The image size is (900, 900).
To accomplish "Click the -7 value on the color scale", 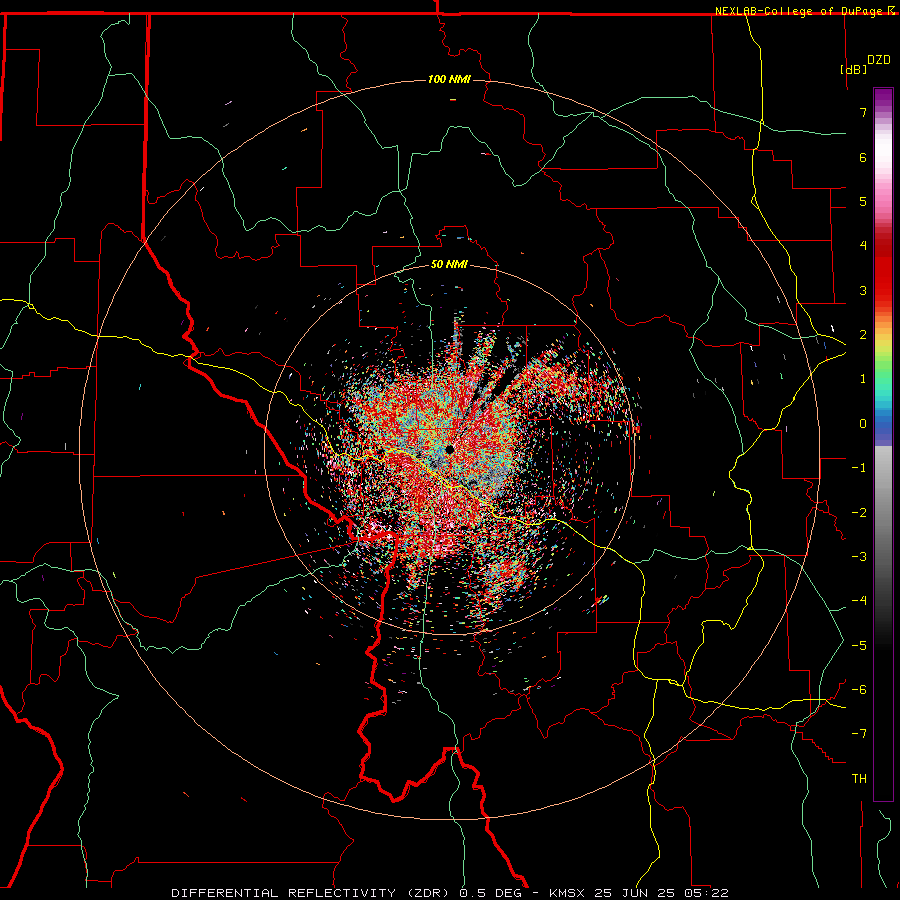I will 859,734.
